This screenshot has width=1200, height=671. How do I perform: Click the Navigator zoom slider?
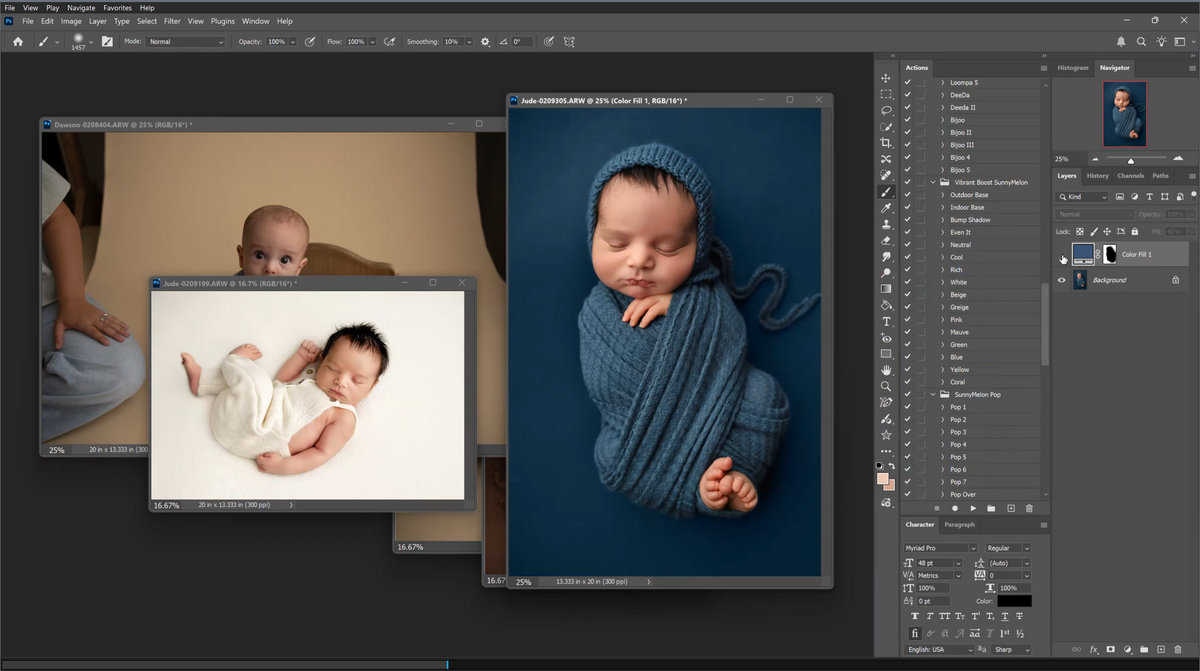click(x=1131, y=159)
